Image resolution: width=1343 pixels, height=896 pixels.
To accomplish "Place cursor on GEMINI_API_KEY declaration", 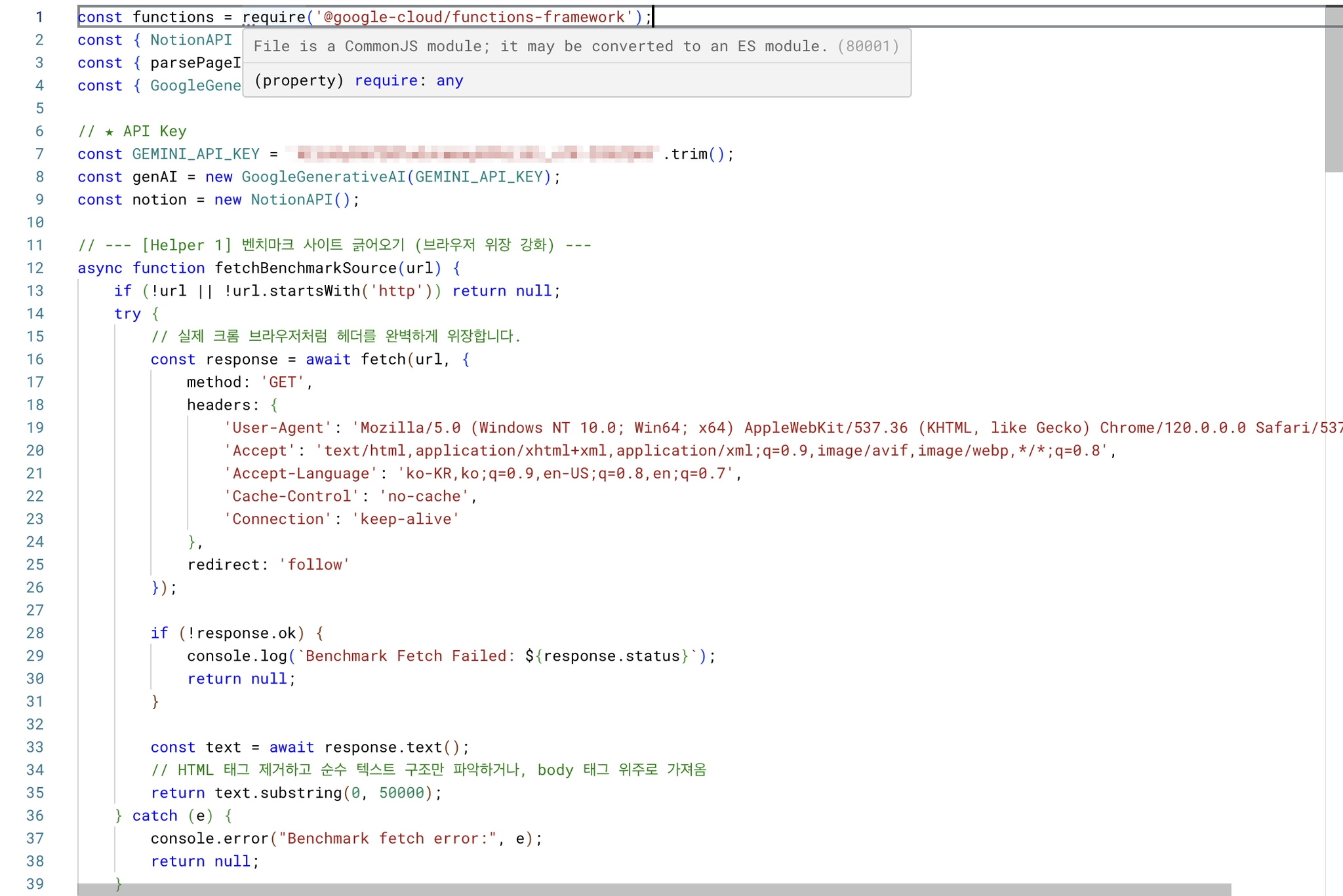I will coord(195,154).
